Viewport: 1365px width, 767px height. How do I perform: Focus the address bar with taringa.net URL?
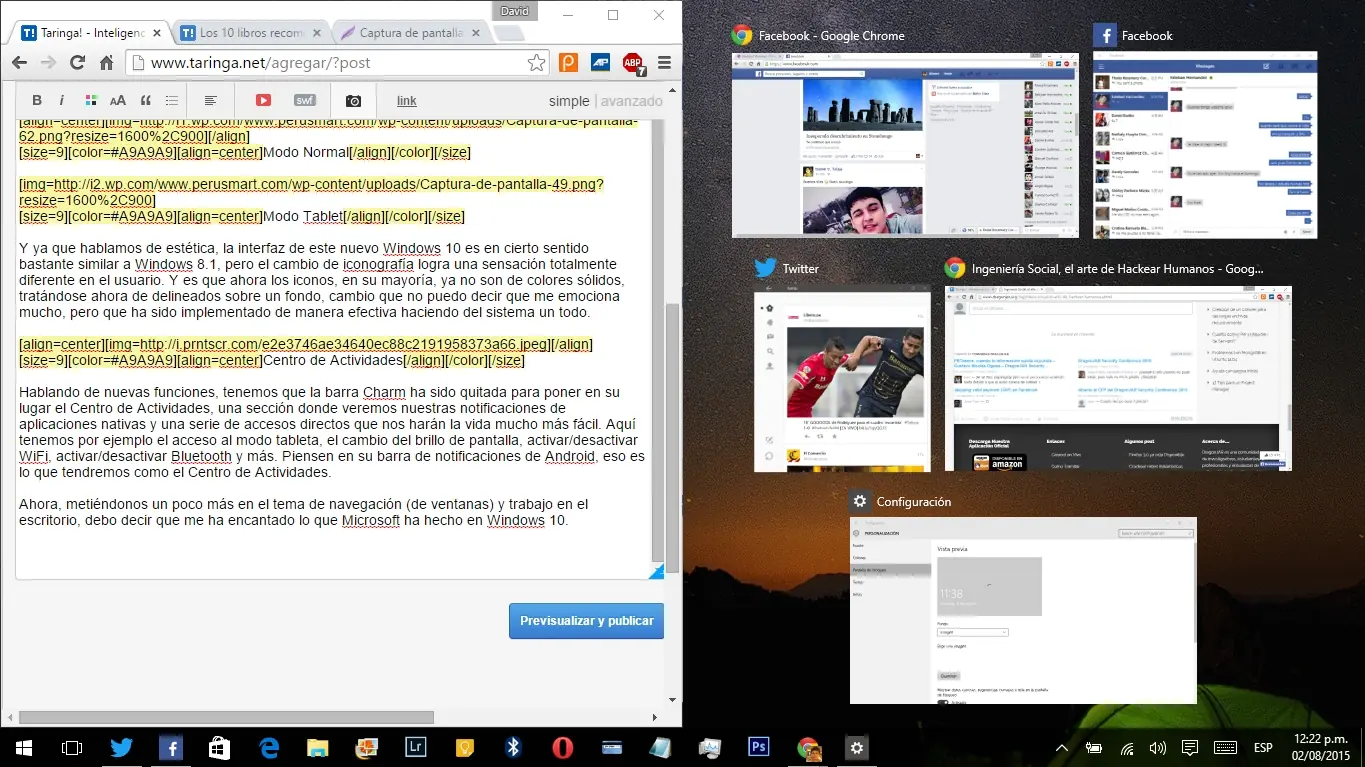pos(335,62)
